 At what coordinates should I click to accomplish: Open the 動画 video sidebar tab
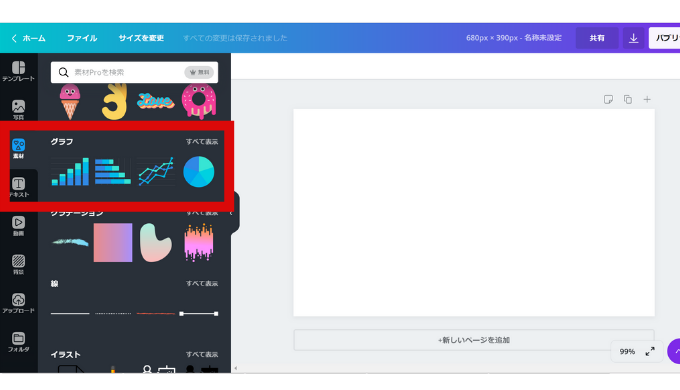(x=18, y=226)
